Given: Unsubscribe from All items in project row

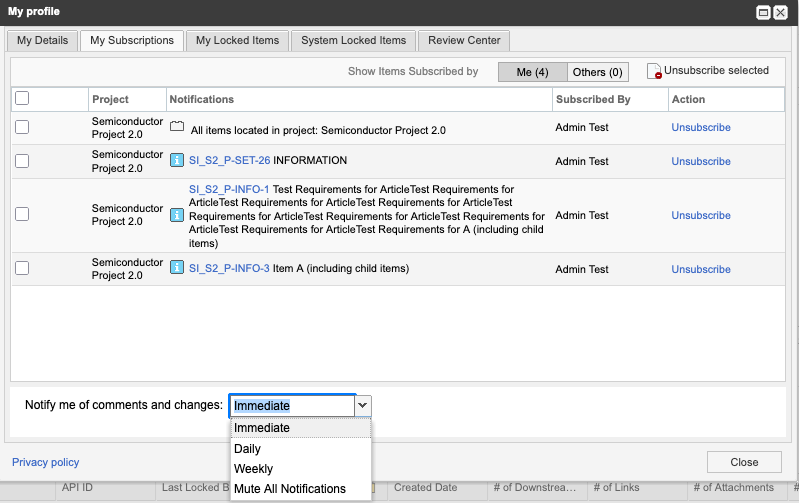Looking at the screenshot, I should (x=701, y=127).
